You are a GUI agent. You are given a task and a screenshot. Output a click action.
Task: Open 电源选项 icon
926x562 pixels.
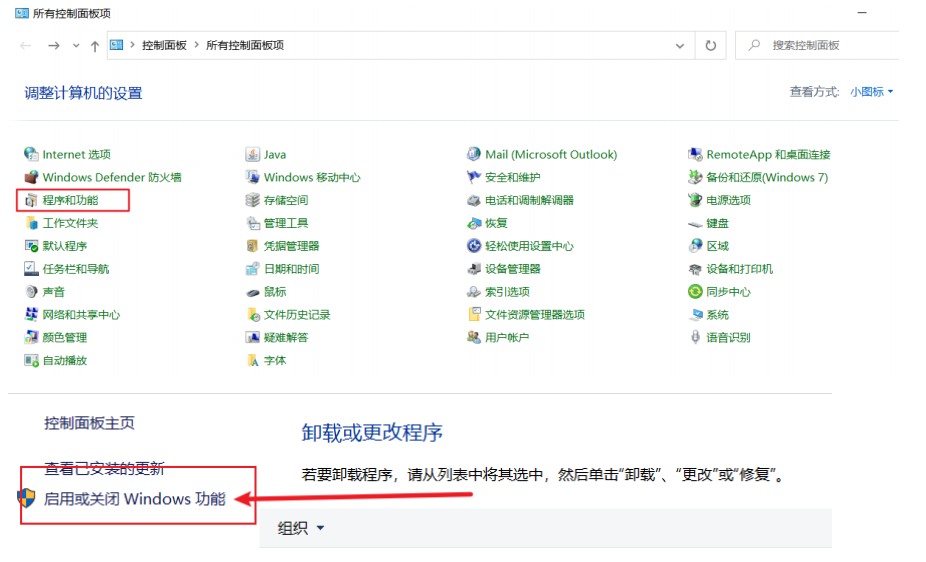[695, 201]
